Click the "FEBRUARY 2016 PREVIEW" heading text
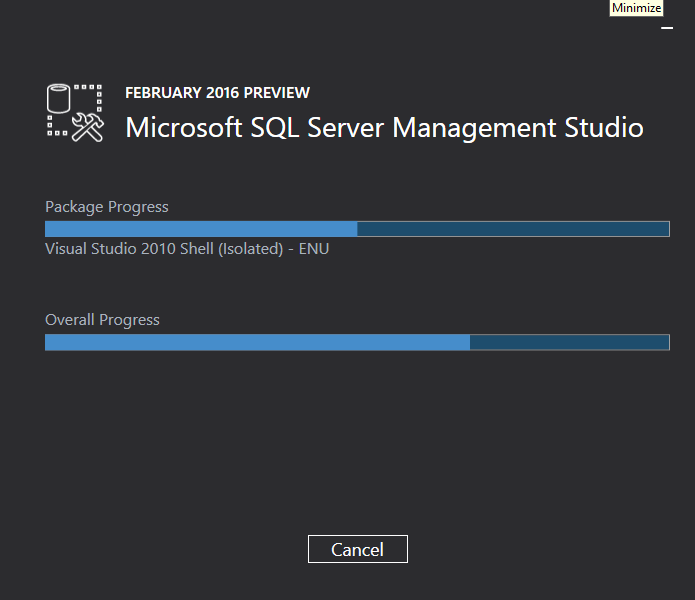 tap(217, 93)
